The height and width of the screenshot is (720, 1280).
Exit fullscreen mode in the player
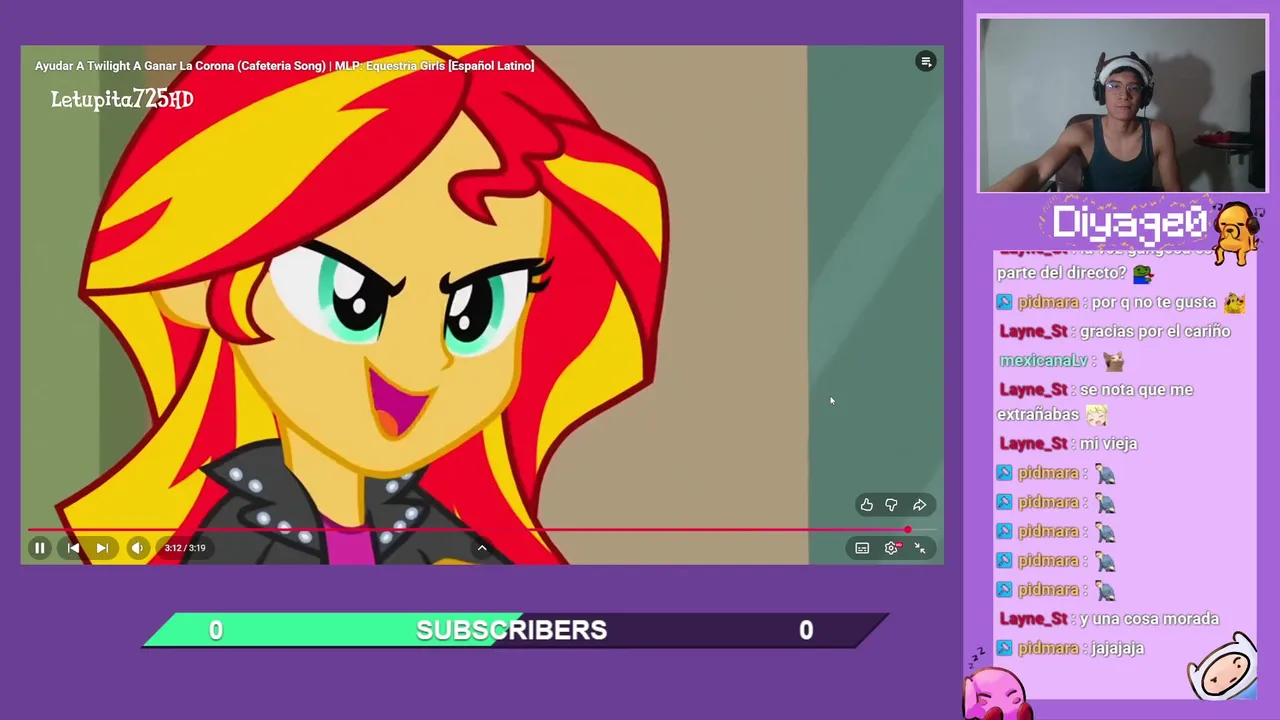[x=920, y=548]
